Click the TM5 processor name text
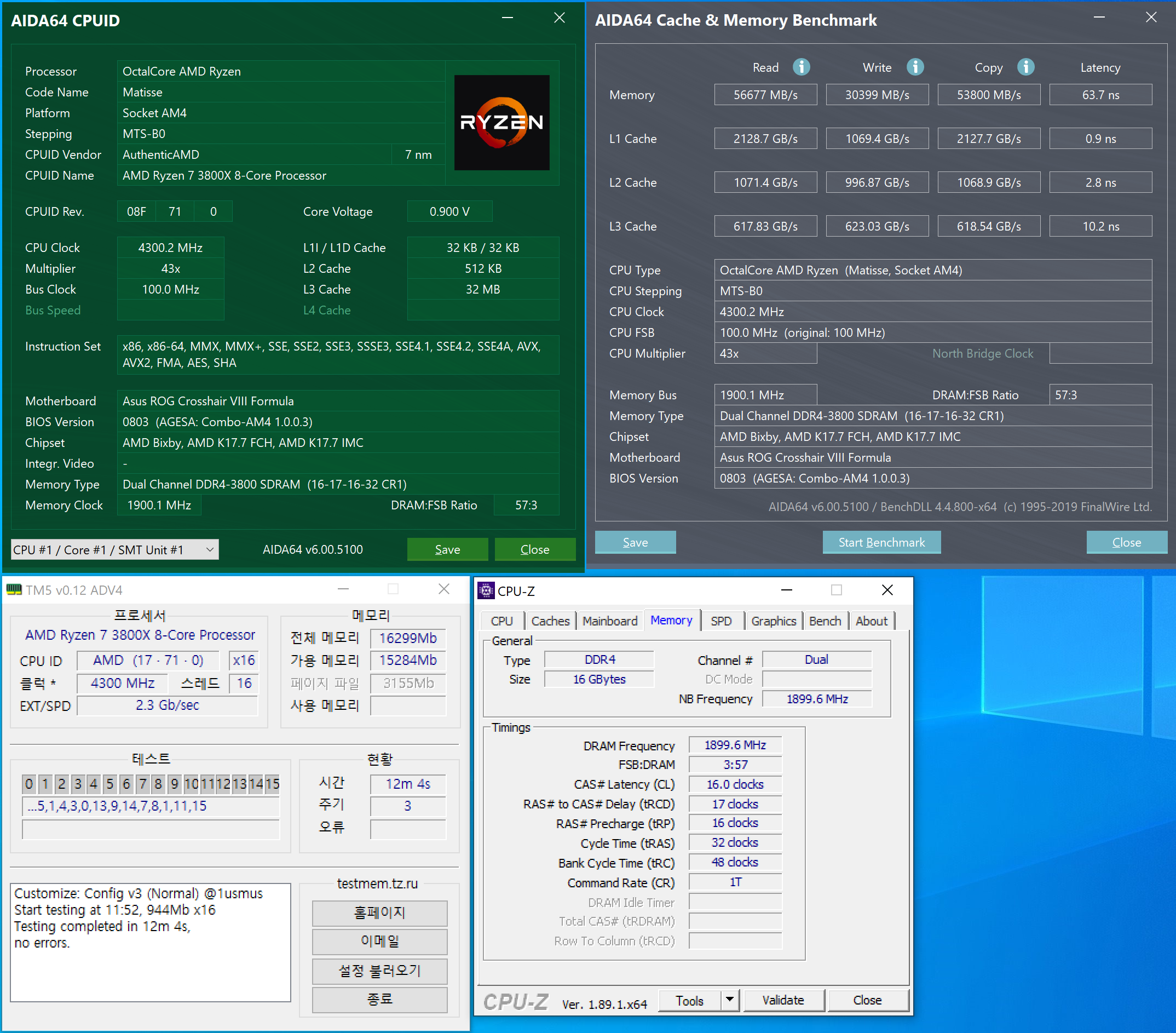Image resolution: width=1176 pixels, height=1033 pixels. pos(140,635)
